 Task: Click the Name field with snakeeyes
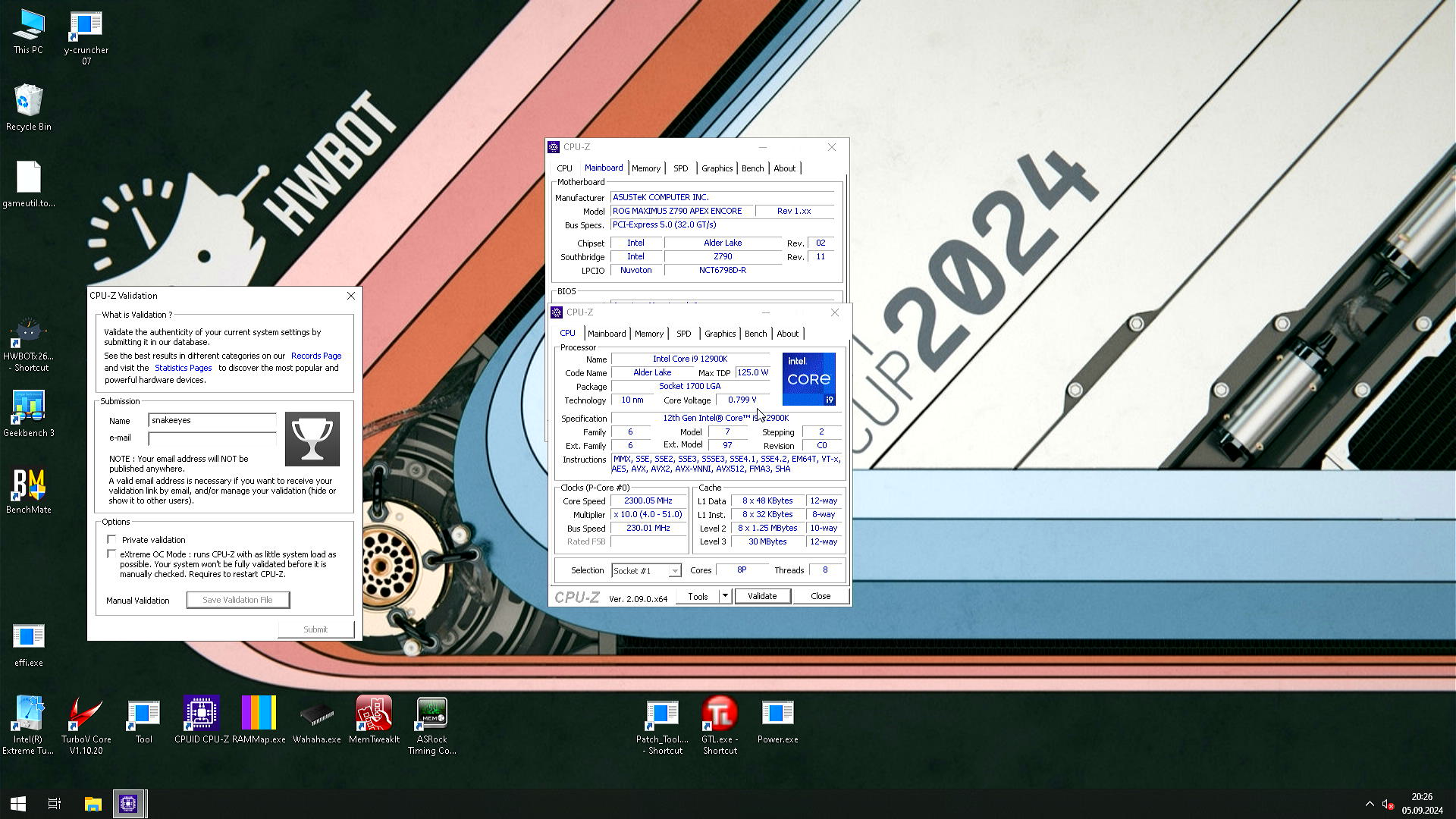click(x=212, y=420)
